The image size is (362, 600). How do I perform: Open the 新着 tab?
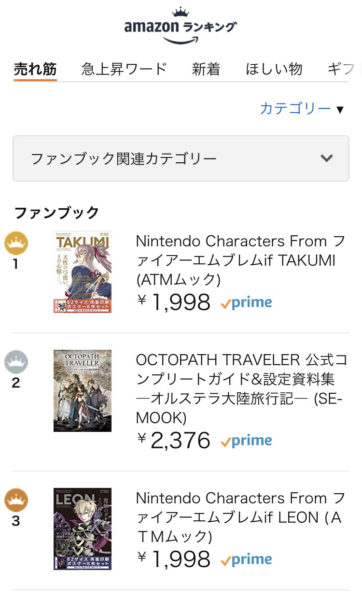click(x=206, y=69)
